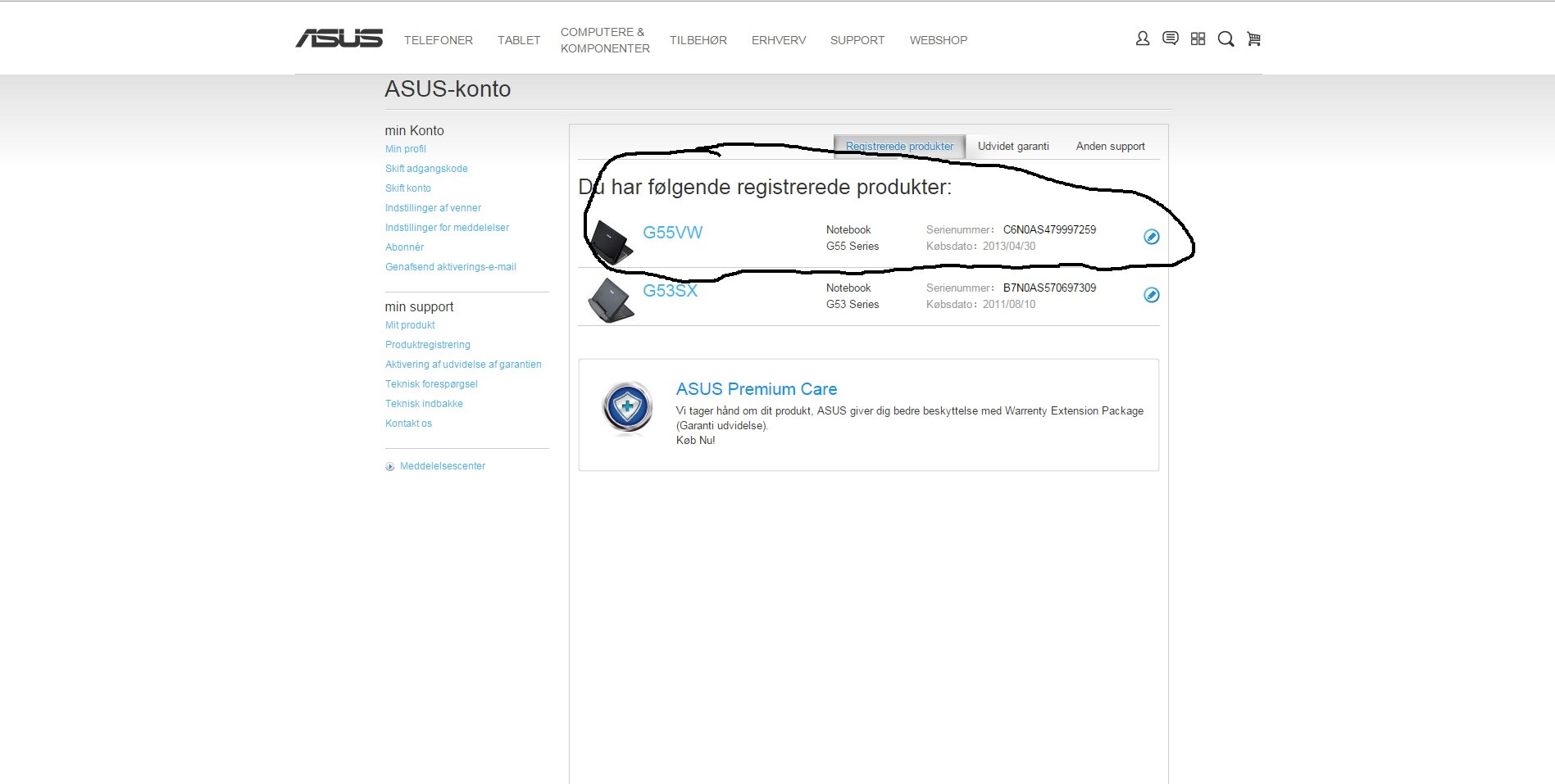Screen dimensions: 1555x784
Task: Switch to the Udvidet garanti tab
Action: coord(1013,147)
